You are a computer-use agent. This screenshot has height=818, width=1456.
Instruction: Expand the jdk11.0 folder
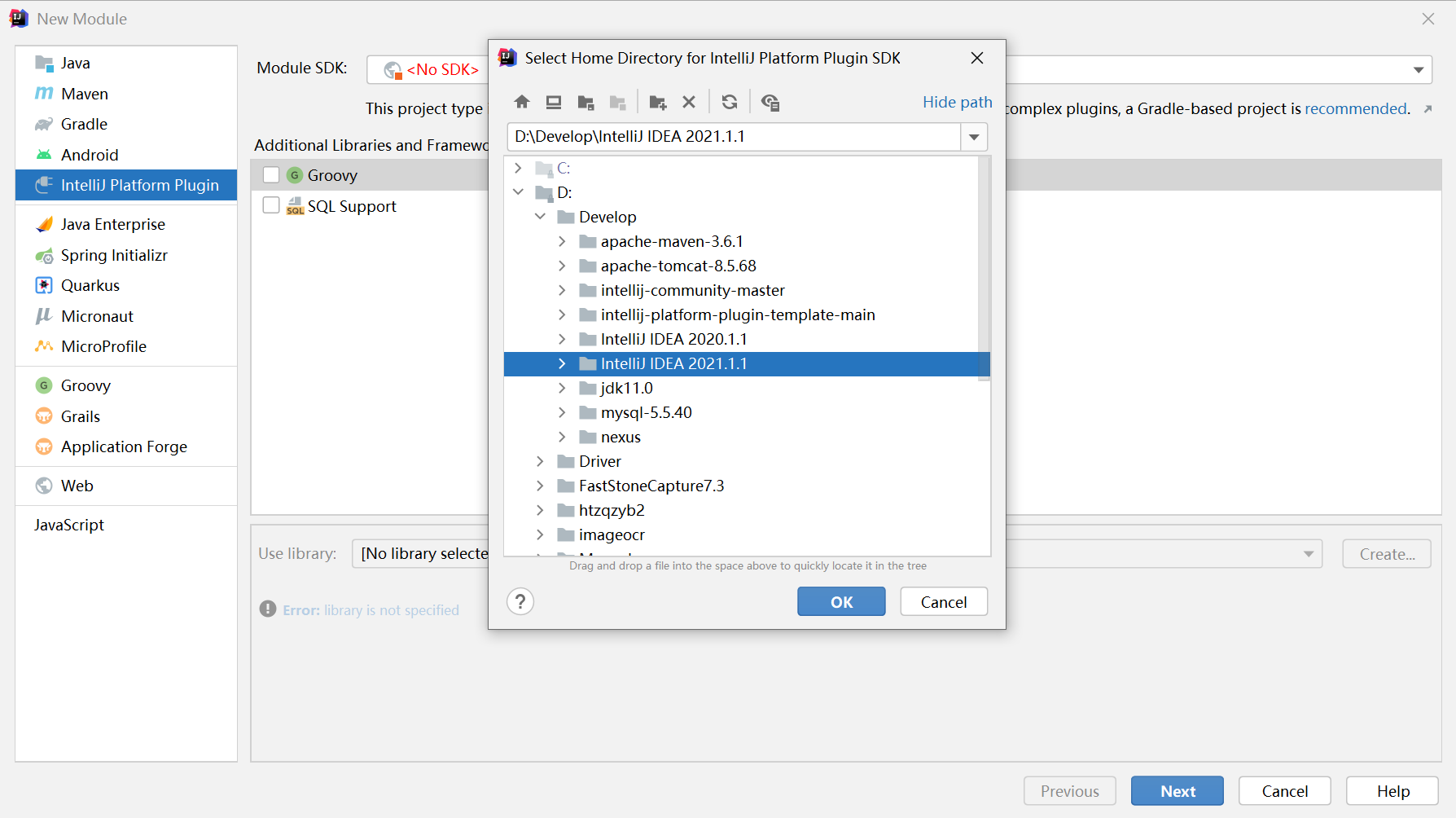click(562, 388)
